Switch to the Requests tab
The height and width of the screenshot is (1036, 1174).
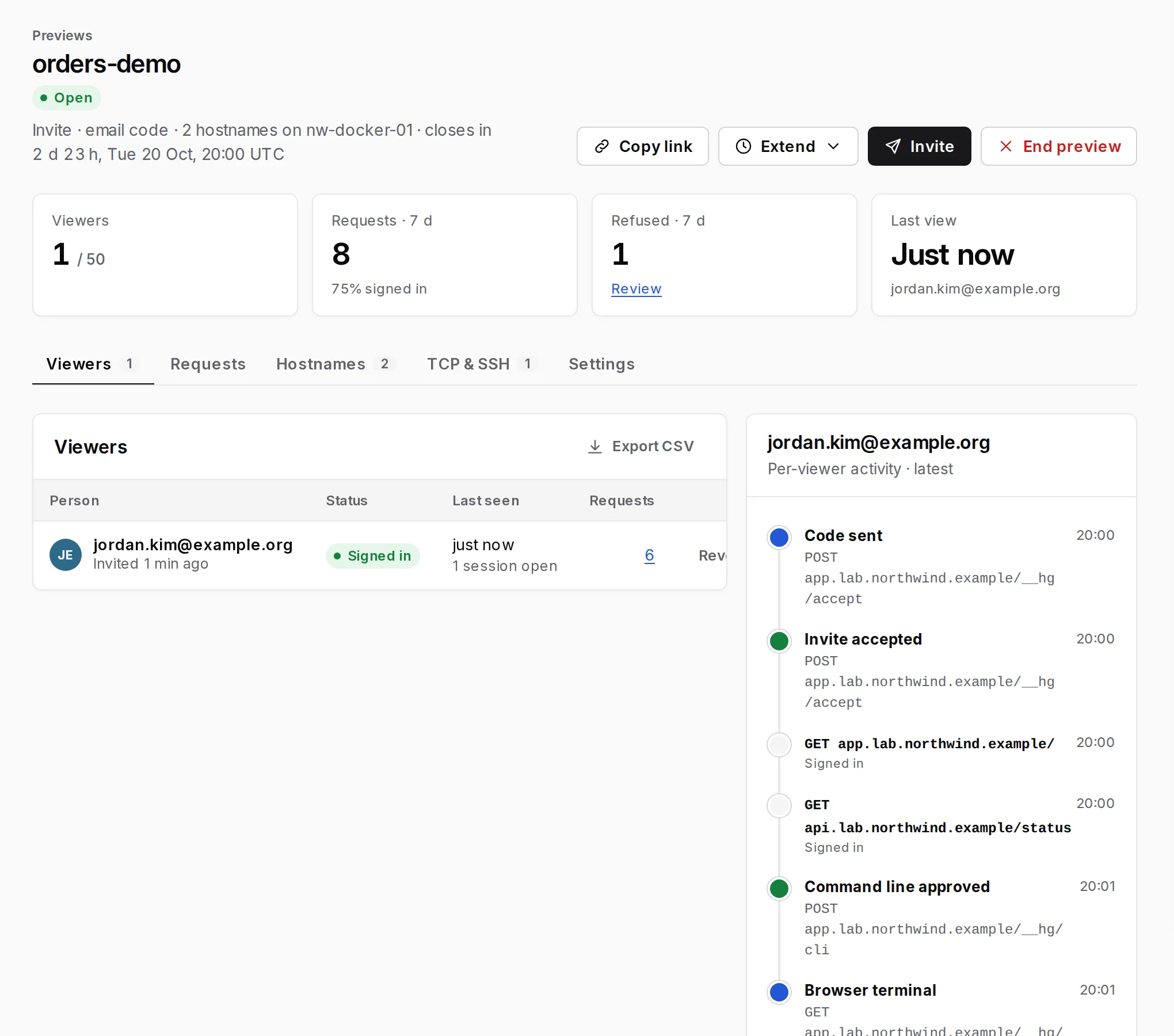208,364
